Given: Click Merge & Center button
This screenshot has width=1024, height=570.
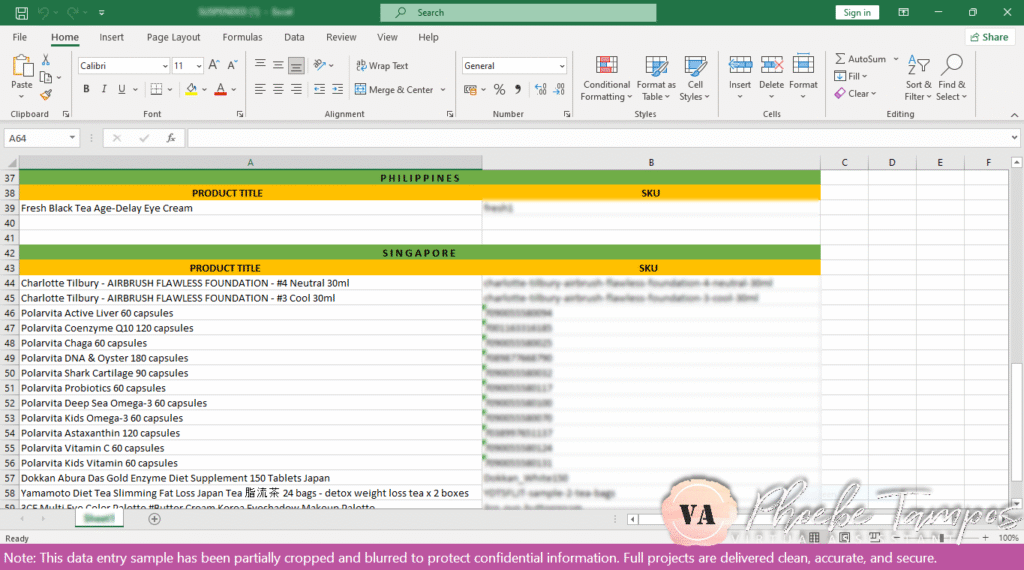Looking at the screenshot, I should 394,89.
